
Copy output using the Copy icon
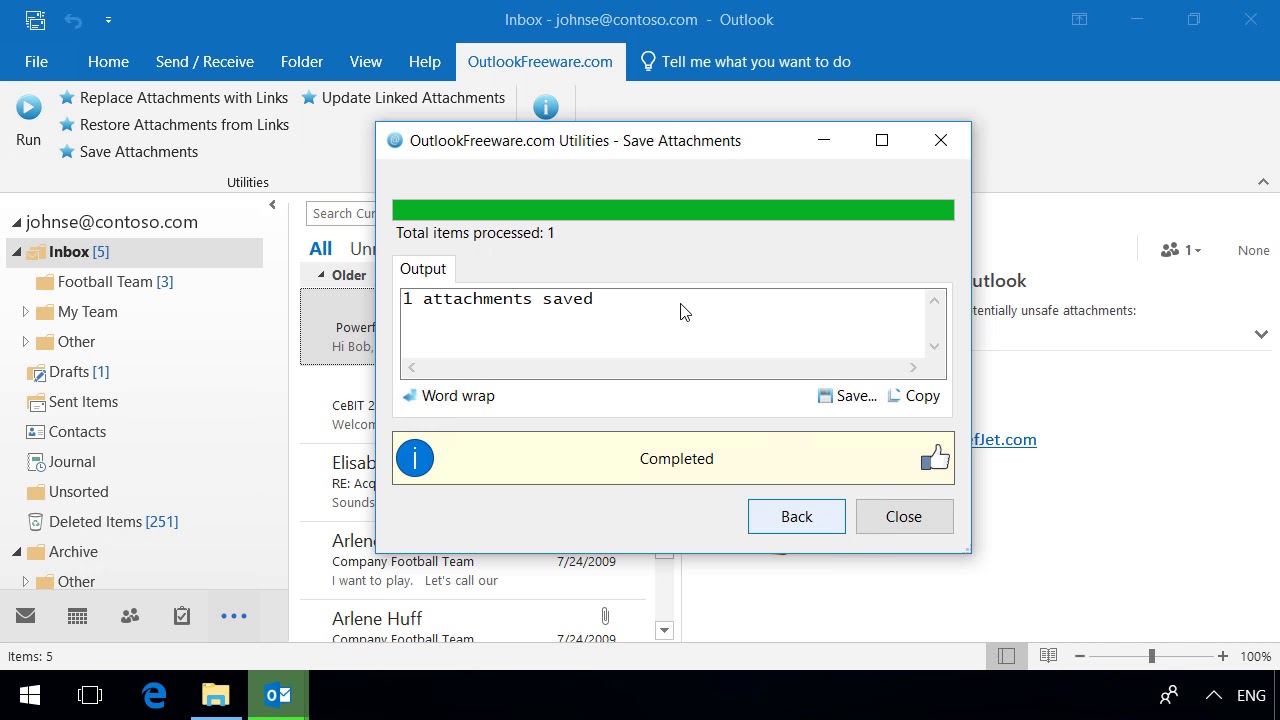(x=894, y=396)
